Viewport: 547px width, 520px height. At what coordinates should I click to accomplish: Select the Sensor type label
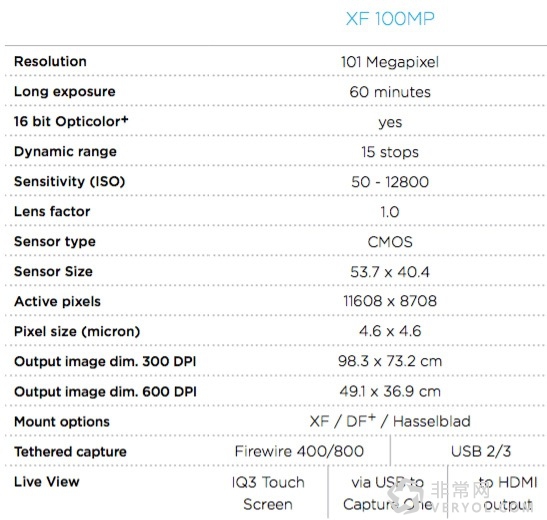[55, 241]
